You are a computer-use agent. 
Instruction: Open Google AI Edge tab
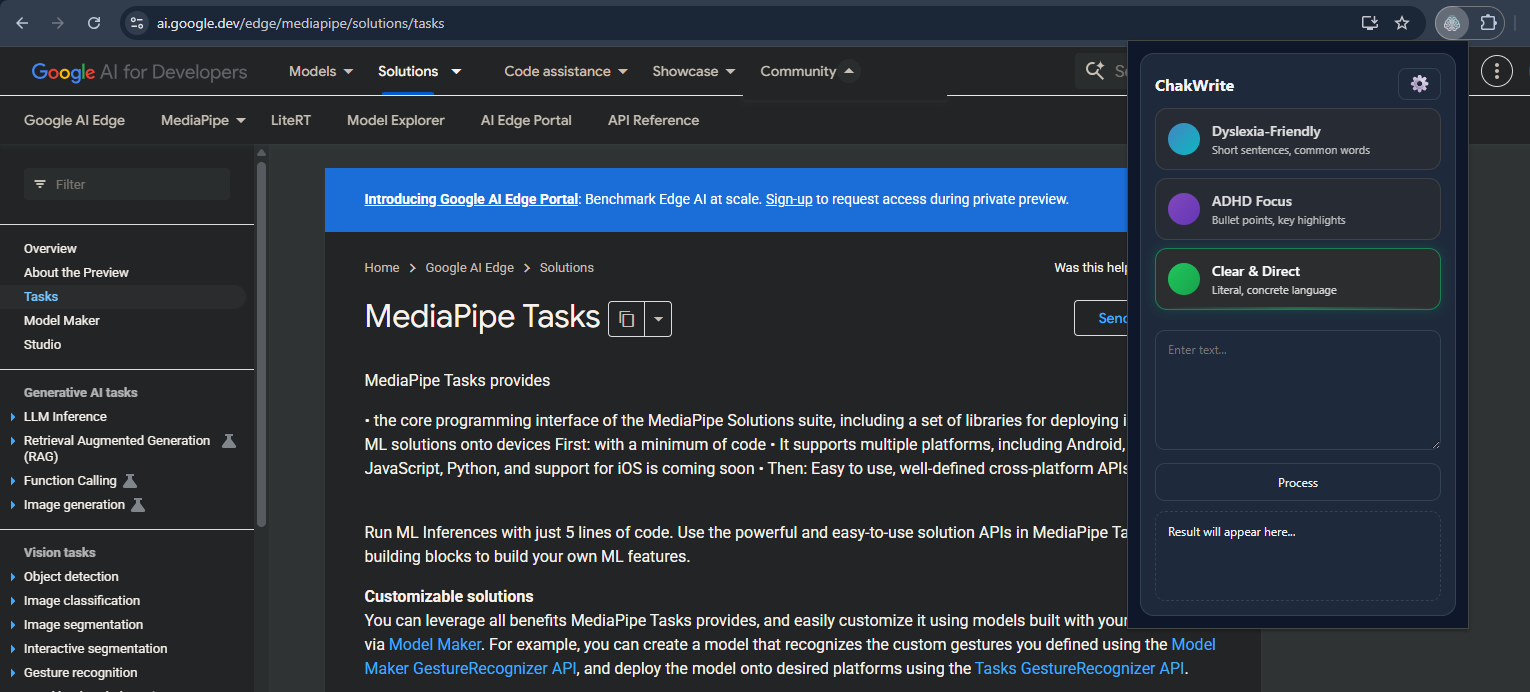(x=74, y=120)
